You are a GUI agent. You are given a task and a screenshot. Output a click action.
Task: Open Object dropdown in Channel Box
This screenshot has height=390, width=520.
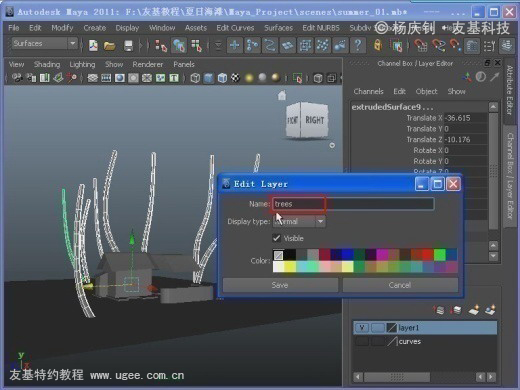coord(426,91)
